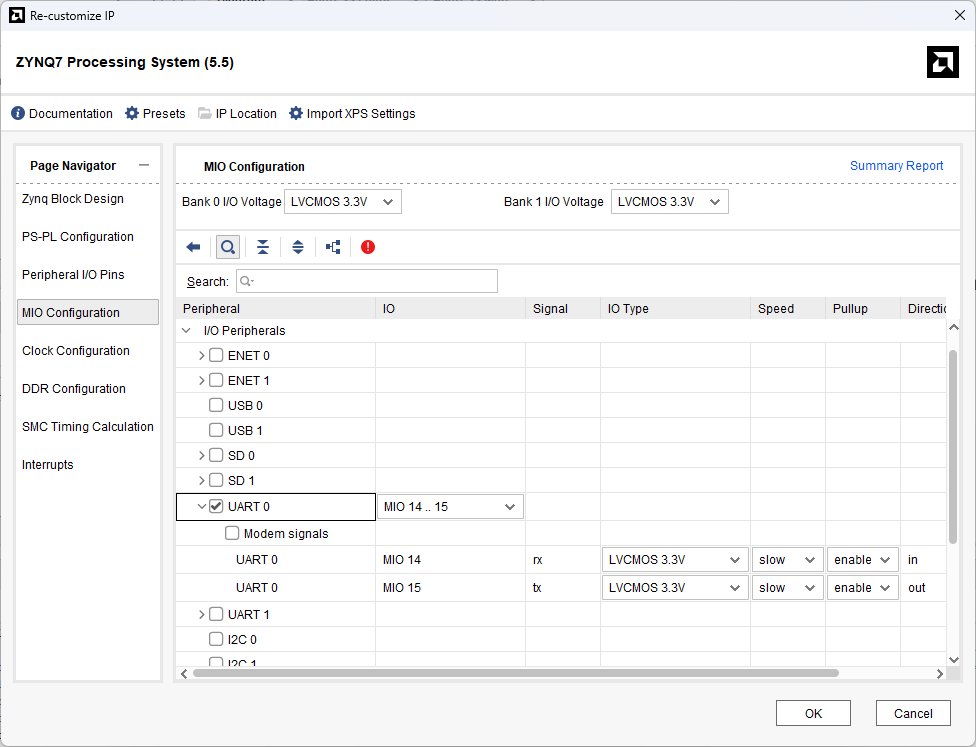The width and height of the screenshot is (976, 747).
Task: Click the window title bar app icon
Action: click(x=17, y=16)
